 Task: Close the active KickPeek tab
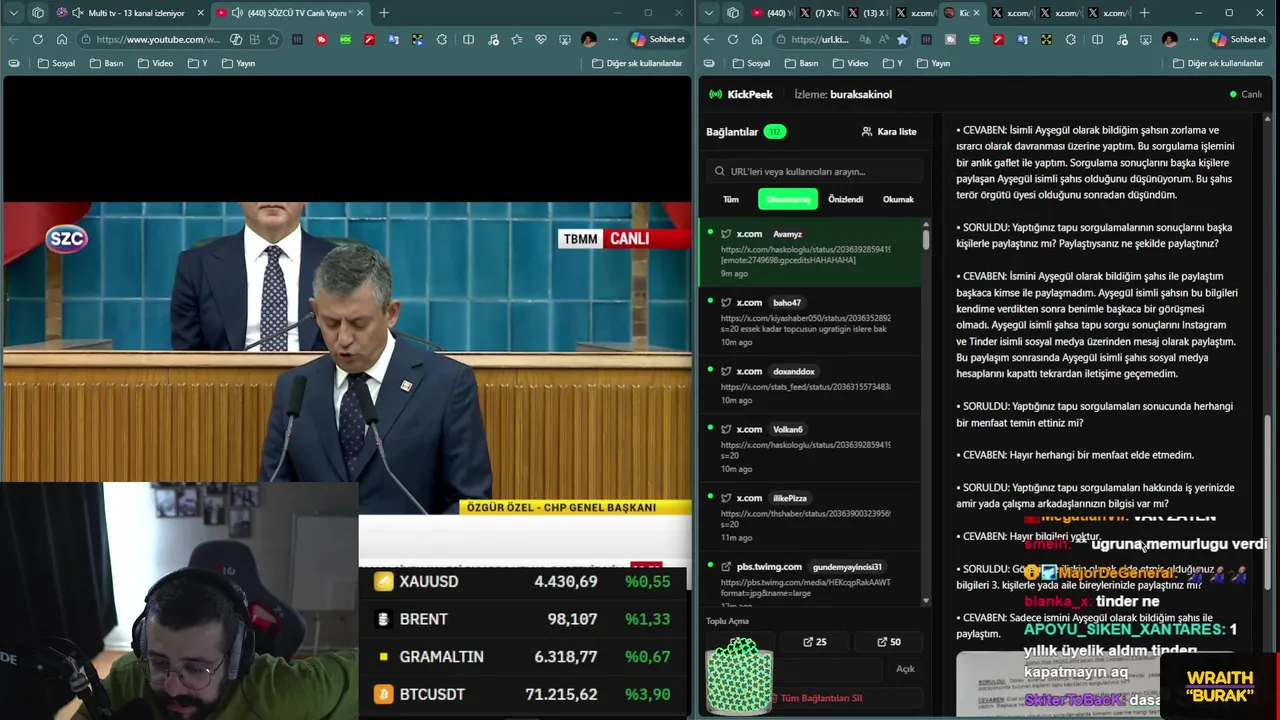(975, 13)
